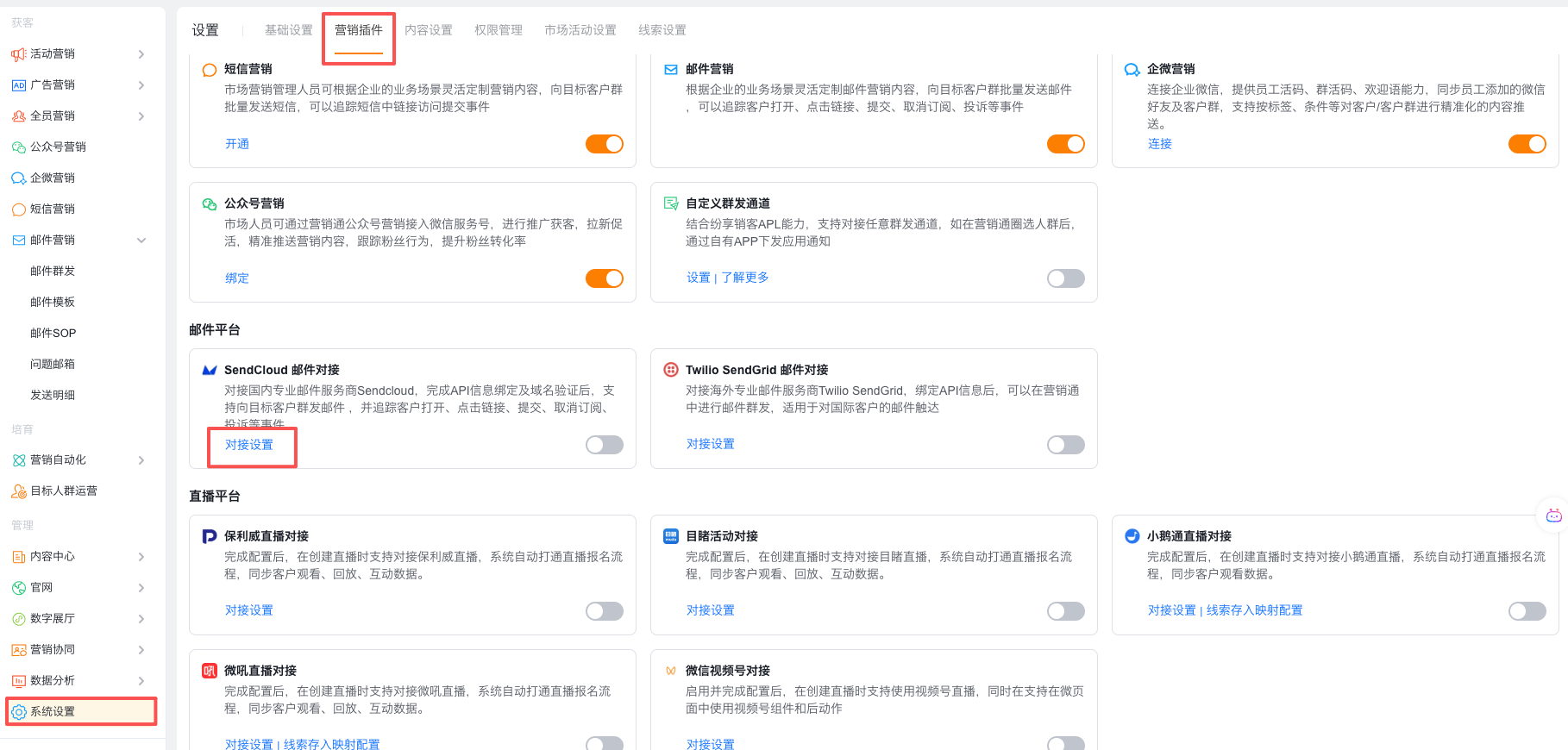Click the SendCloud logo icon on its card
This screenshot has height=750, width=1568.
(209, 370)
